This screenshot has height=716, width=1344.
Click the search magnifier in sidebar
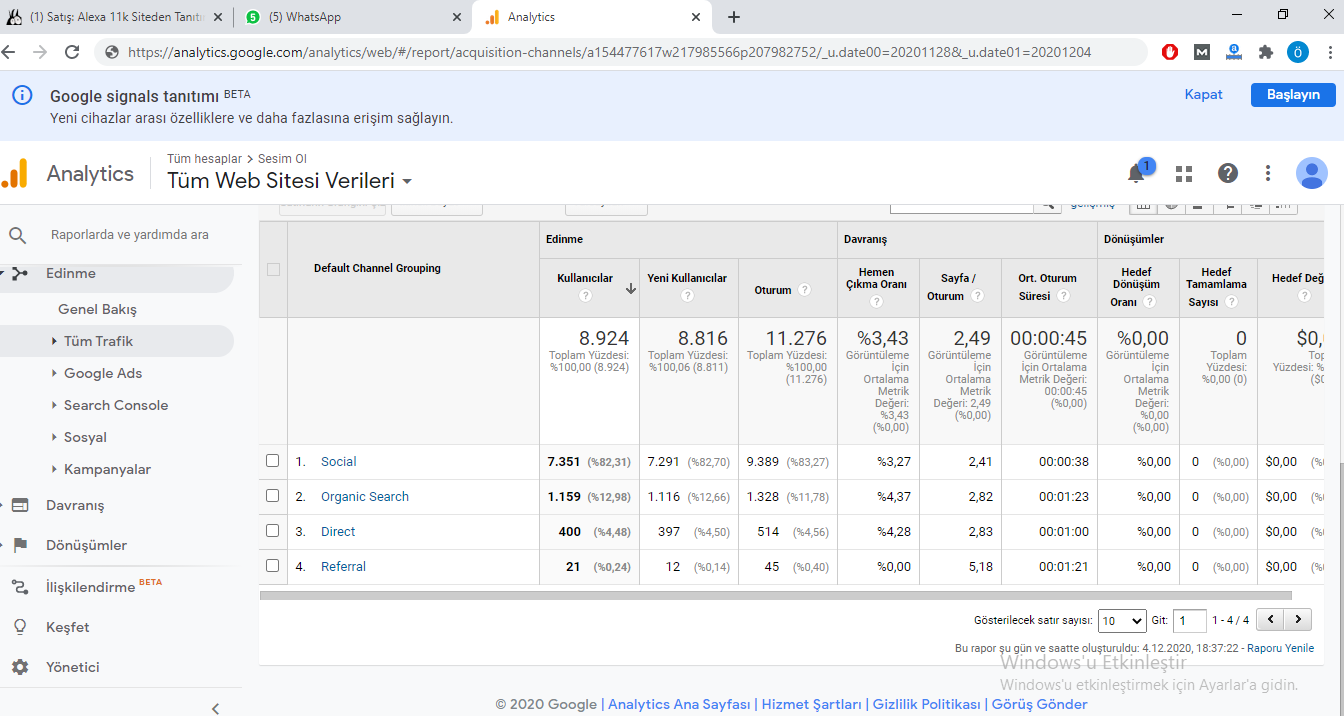click(x=18, y=235)
